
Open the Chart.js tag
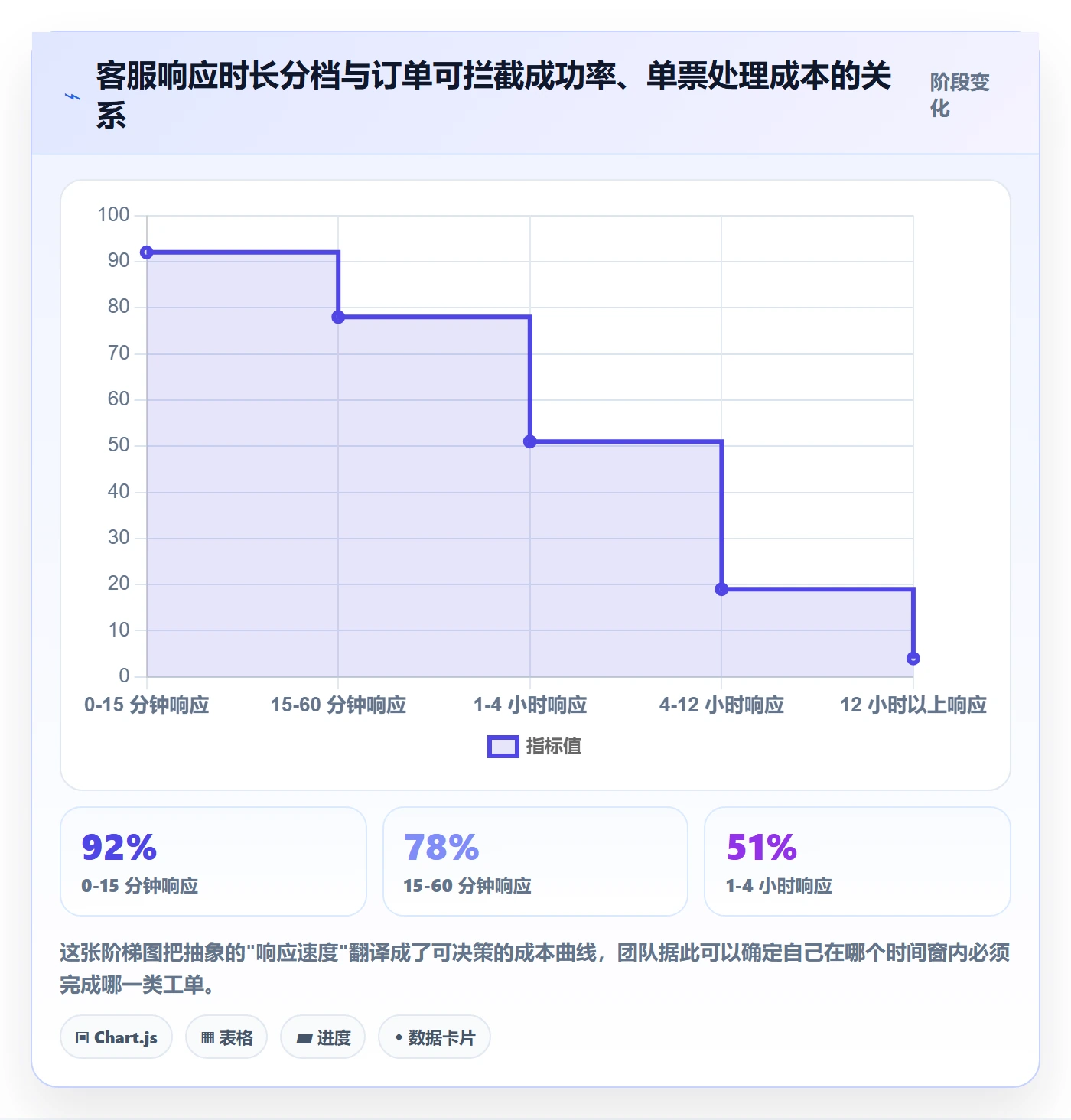tap(116, 1037)
